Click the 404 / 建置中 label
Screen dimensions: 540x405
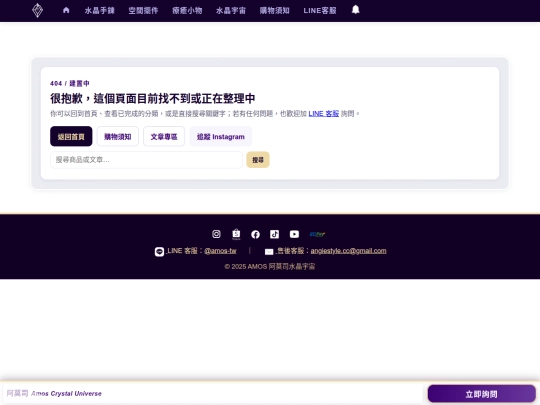pos(70,83)
